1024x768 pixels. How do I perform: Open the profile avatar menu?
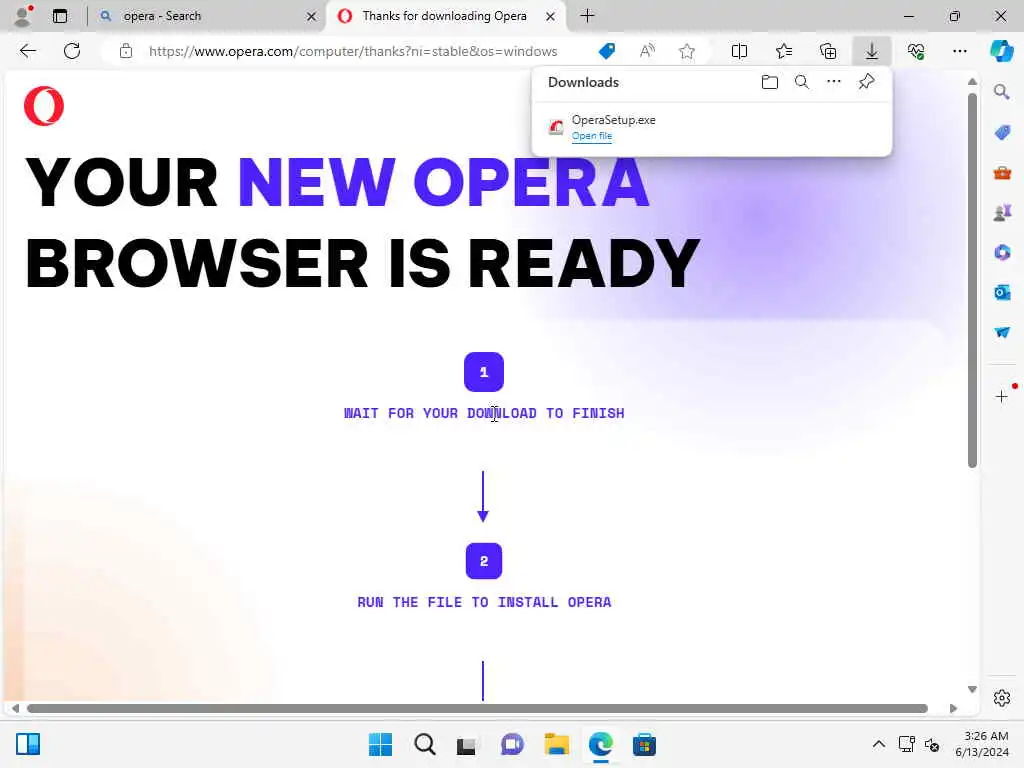pos(22,16)
